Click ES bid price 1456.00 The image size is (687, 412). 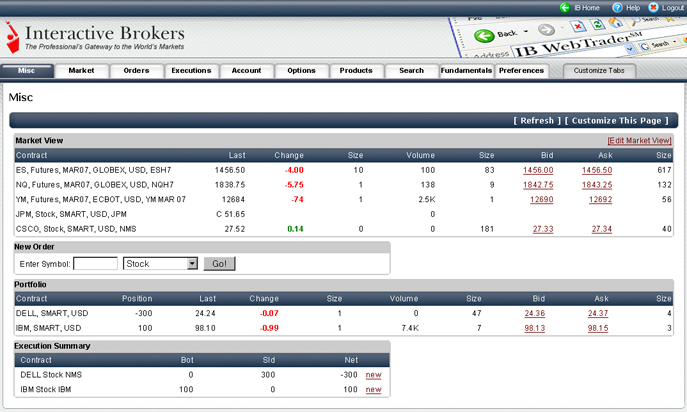[x=538, y=170]
